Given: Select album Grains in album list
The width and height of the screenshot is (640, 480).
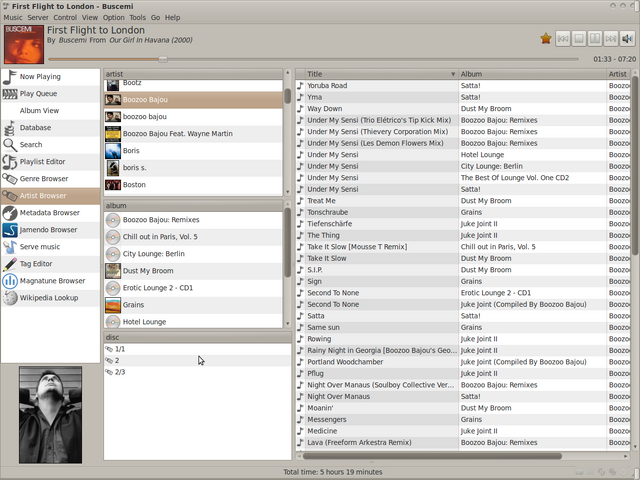Looking at the screenshot, I should tap(193, 305).
